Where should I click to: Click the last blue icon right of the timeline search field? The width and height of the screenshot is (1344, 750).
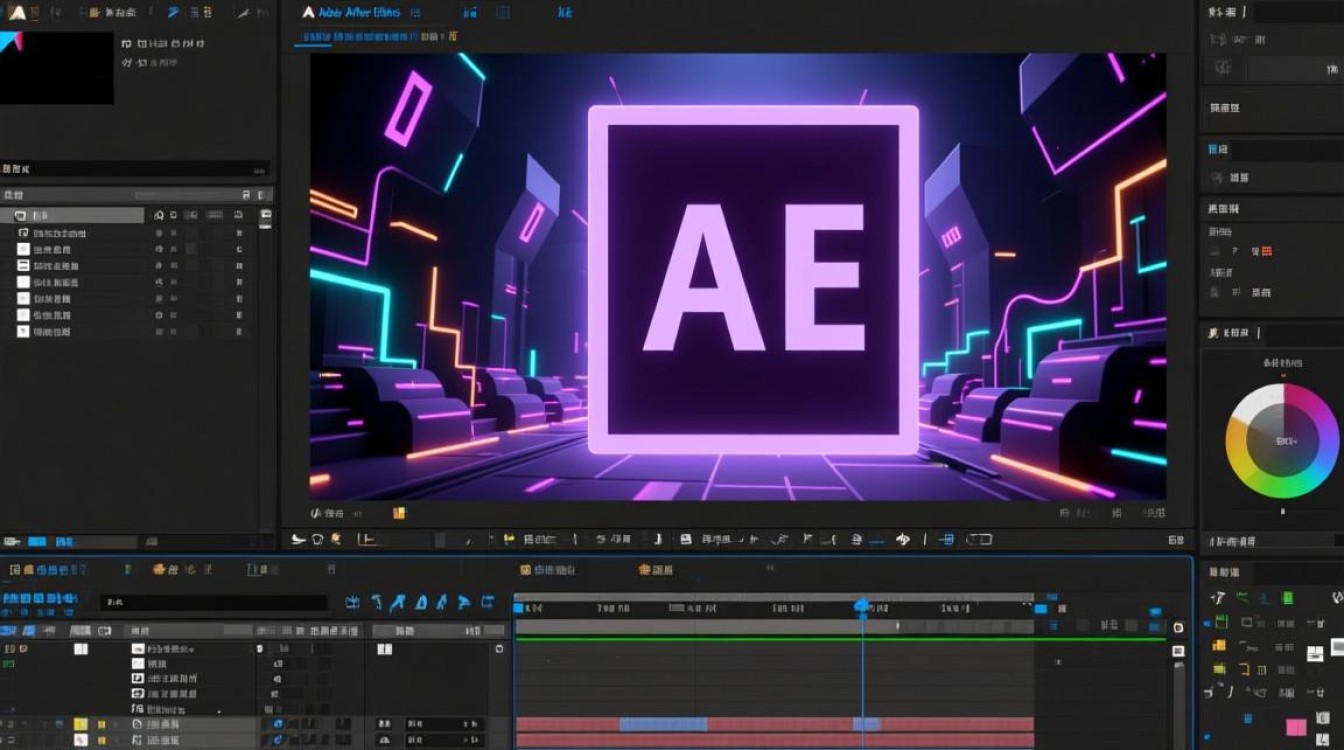(x=487, y=602)
